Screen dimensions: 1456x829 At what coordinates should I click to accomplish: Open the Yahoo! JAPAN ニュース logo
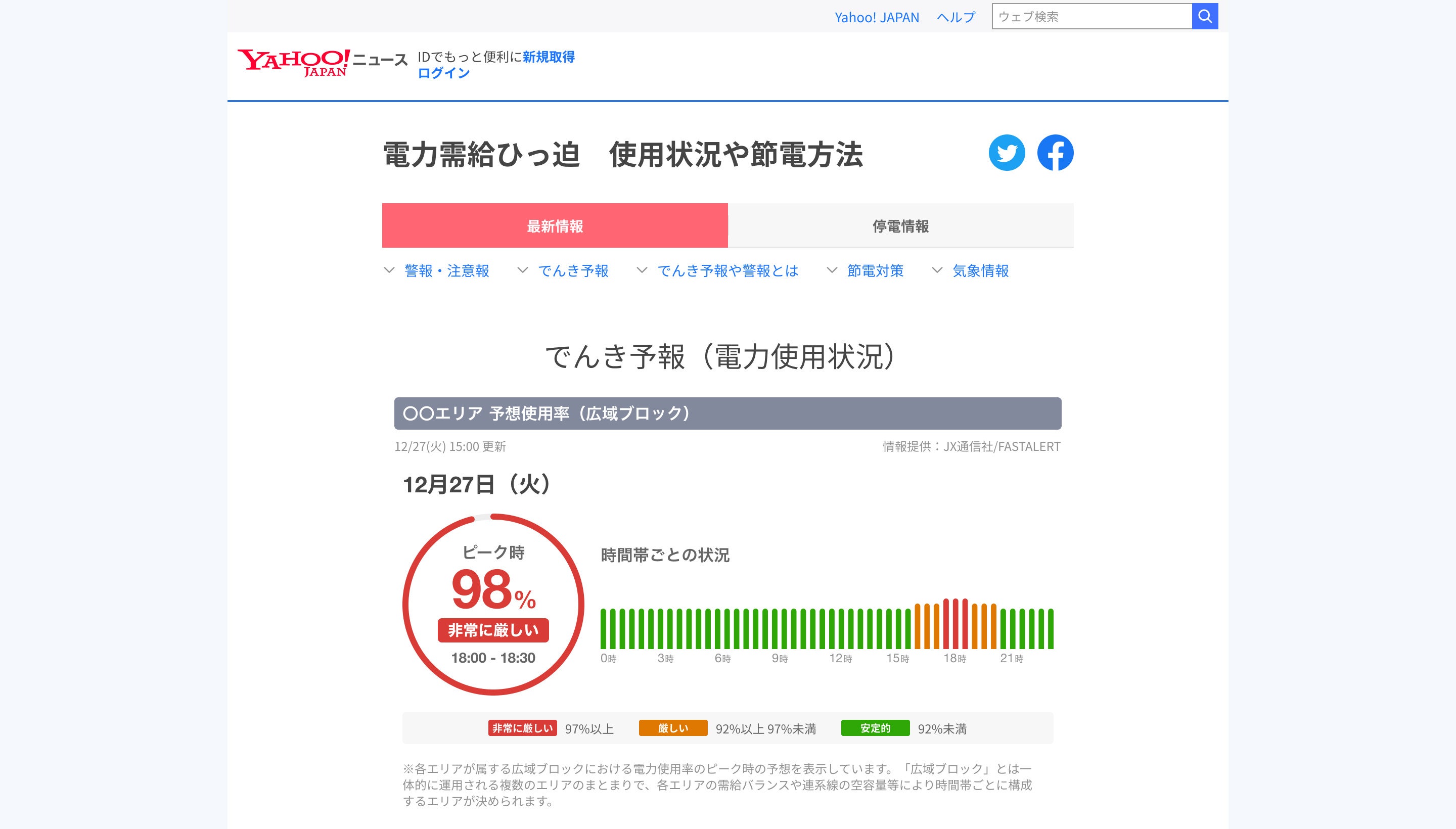(x=322, y=62)
